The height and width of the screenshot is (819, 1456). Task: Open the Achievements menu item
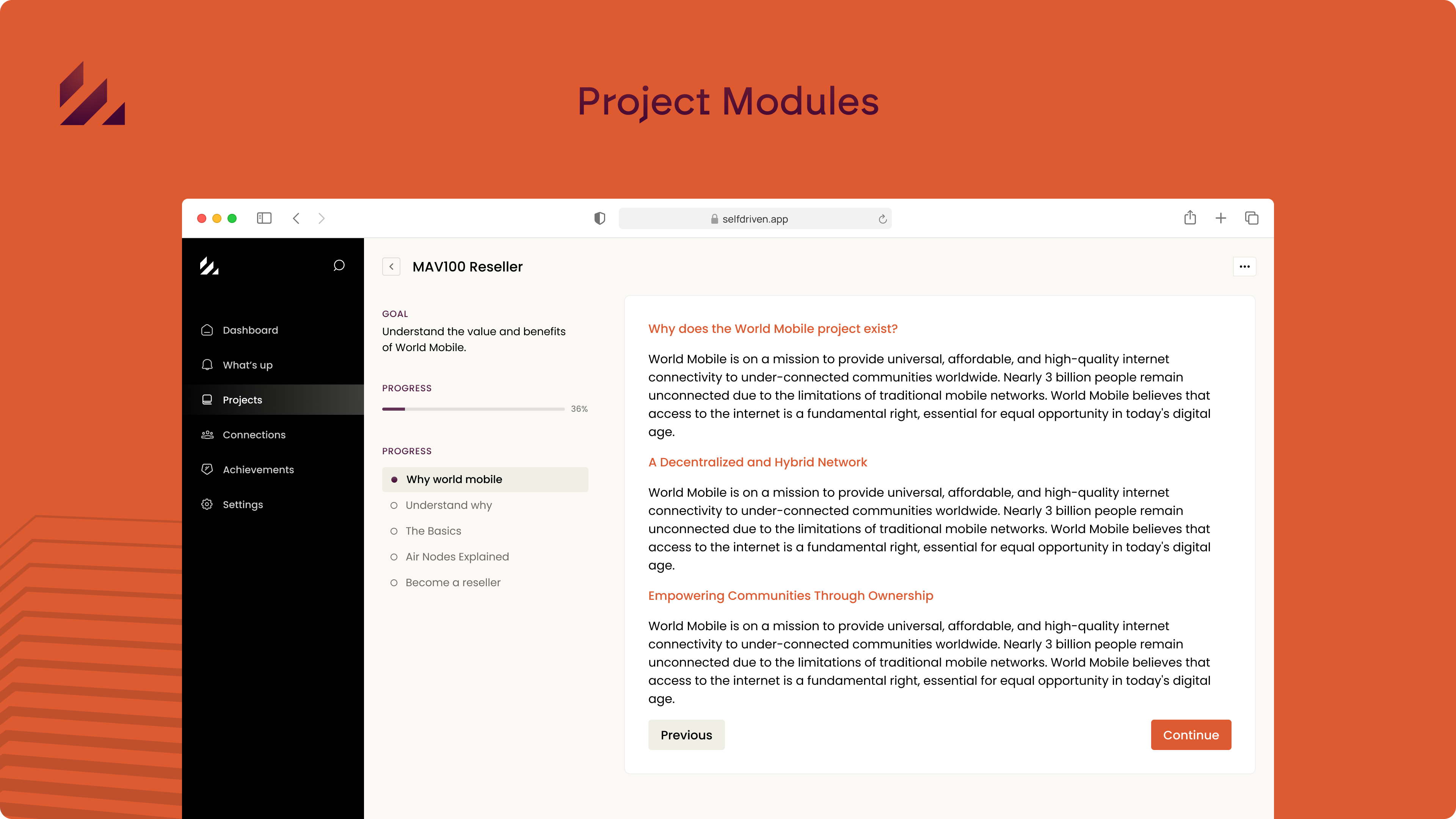click(273, 470)
